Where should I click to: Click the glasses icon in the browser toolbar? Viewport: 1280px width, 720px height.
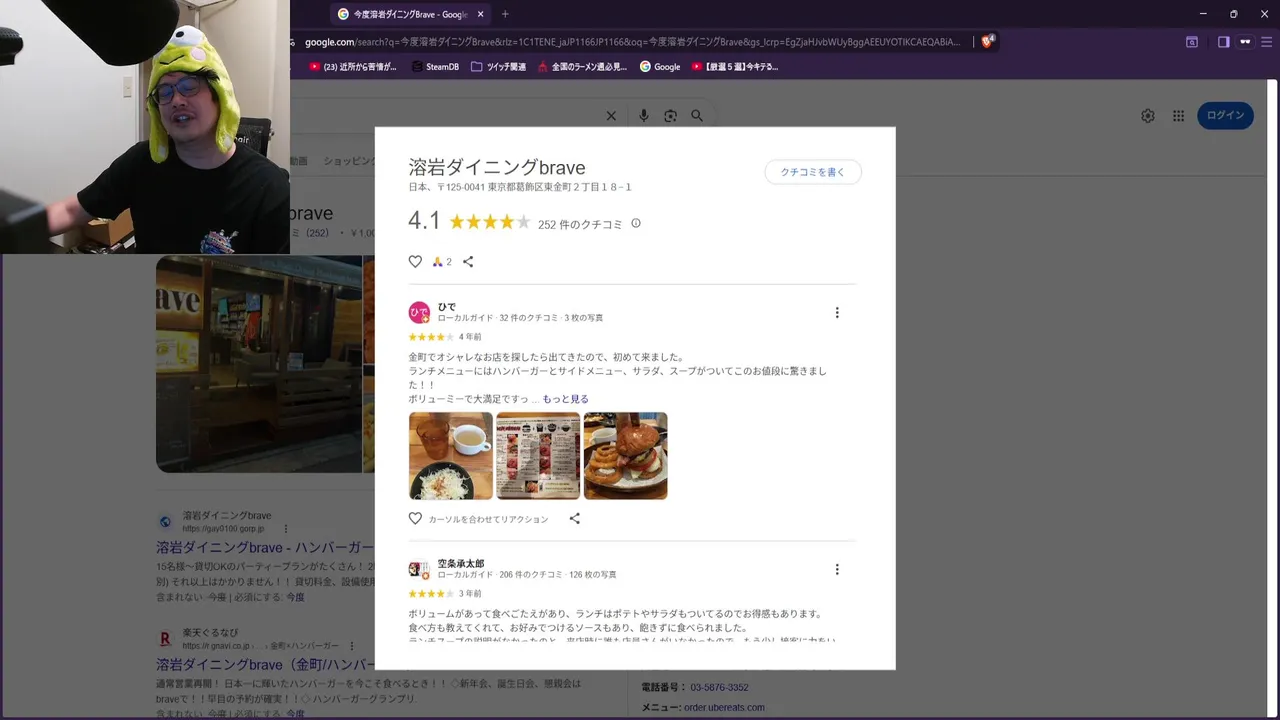[1245, 42]
